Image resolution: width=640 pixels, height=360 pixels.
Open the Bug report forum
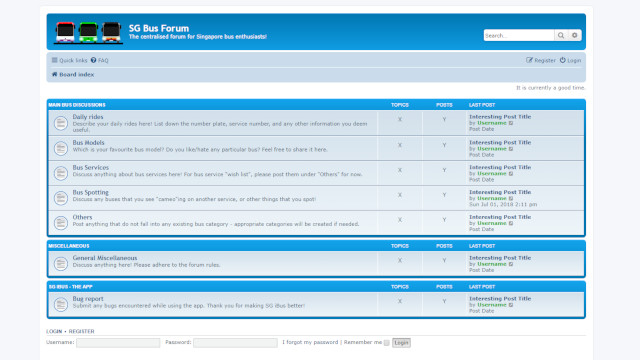tap(88, 299)
